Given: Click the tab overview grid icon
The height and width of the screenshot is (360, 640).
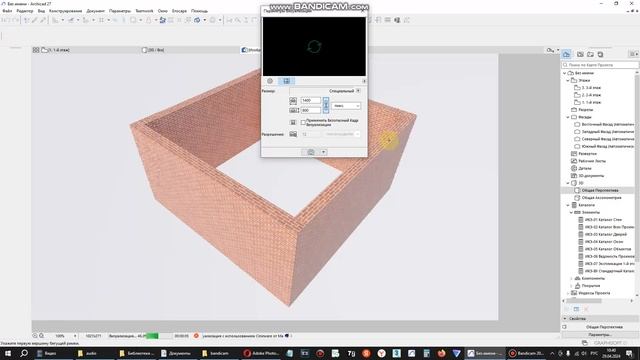Looking at the screenshot, I should 36,50.
